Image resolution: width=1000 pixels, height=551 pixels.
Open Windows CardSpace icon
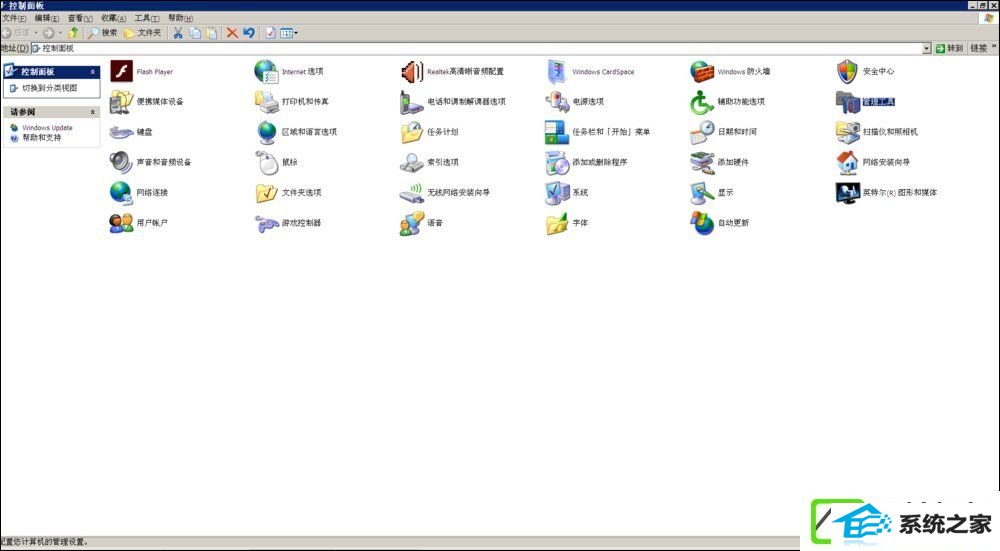tap(557, 71)
